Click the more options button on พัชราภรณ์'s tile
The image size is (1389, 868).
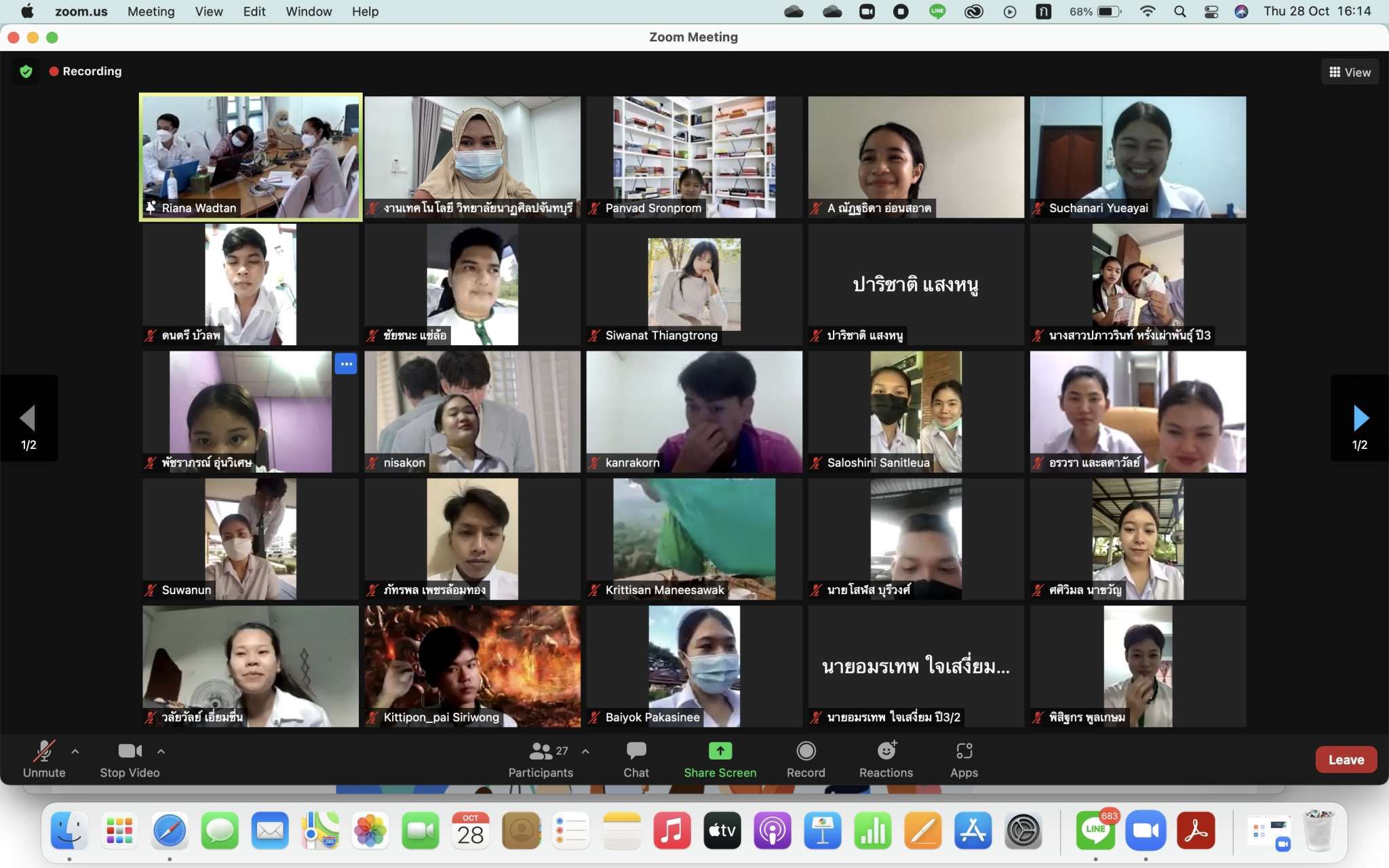coord(346,364)
